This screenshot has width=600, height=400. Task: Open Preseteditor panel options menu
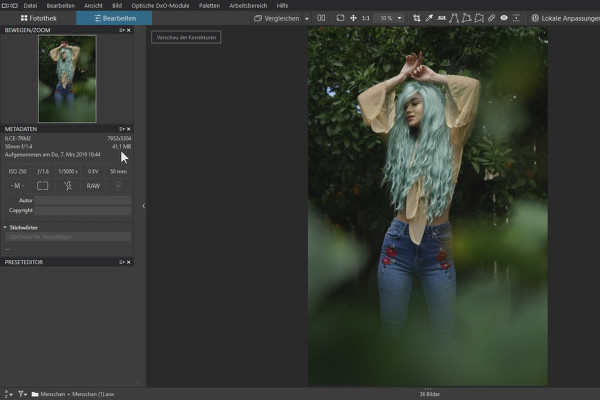click(122, 262)
